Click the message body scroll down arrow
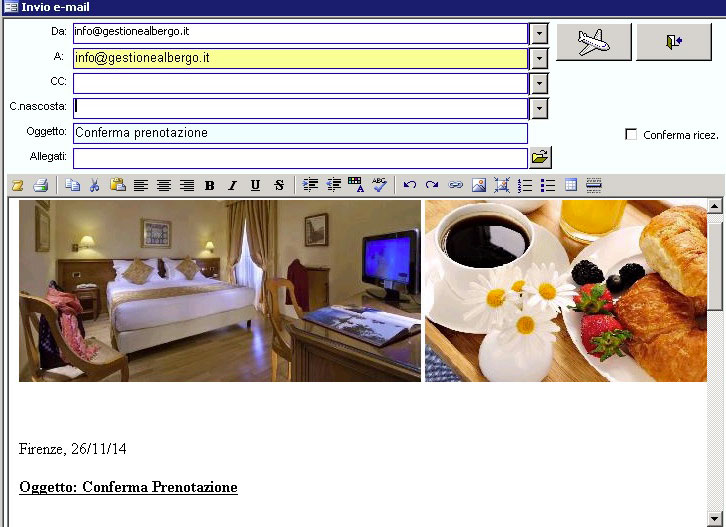The image size is (726, 527). click(x=714, y=519)
